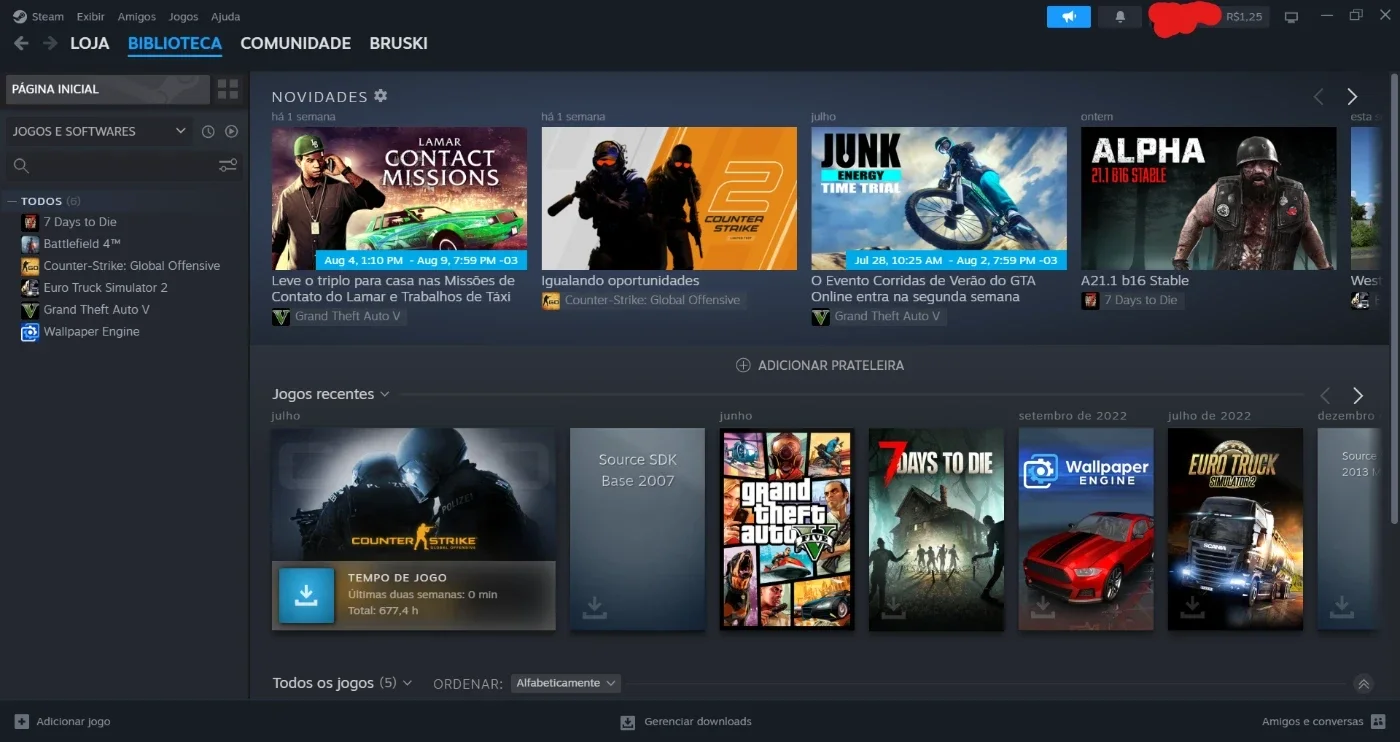Open 7 Days to Die cover in recent games
The height and width of the screenshot is (742, 1400).
click(936, 529)
